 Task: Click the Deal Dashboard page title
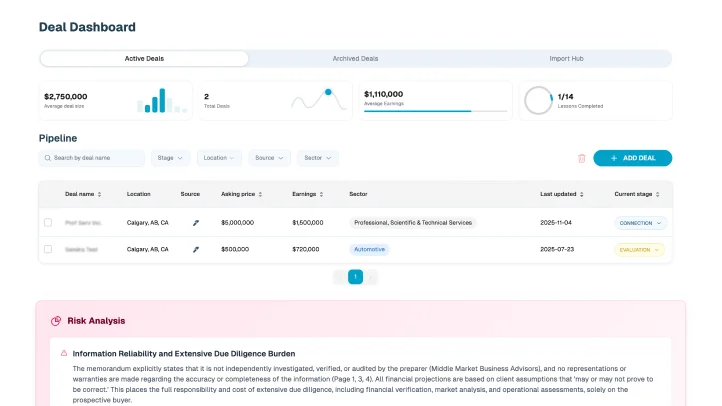[87, 27]
